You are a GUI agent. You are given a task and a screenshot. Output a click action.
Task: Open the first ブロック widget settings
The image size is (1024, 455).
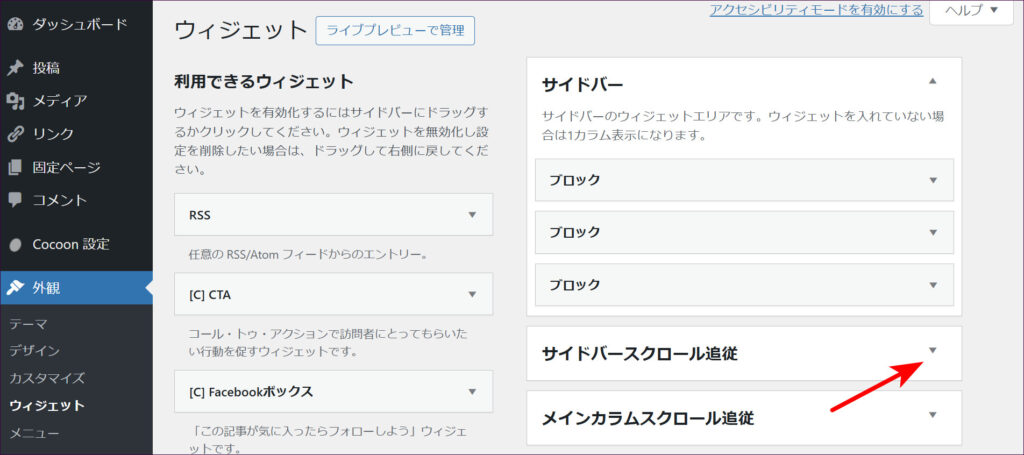pos(932,180)
